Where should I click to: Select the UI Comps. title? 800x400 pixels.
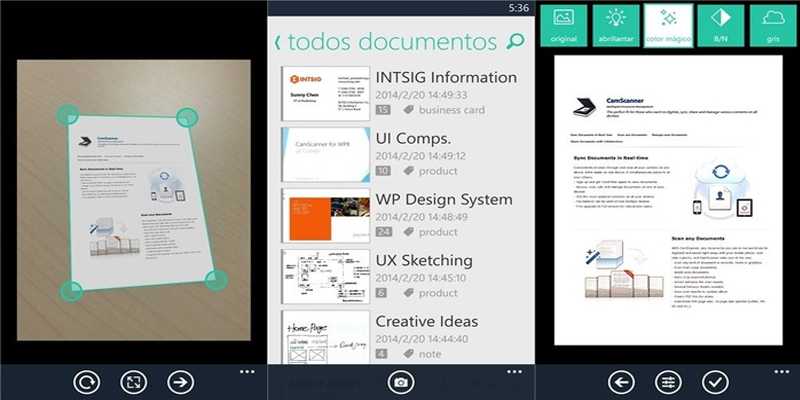[413, 139]
